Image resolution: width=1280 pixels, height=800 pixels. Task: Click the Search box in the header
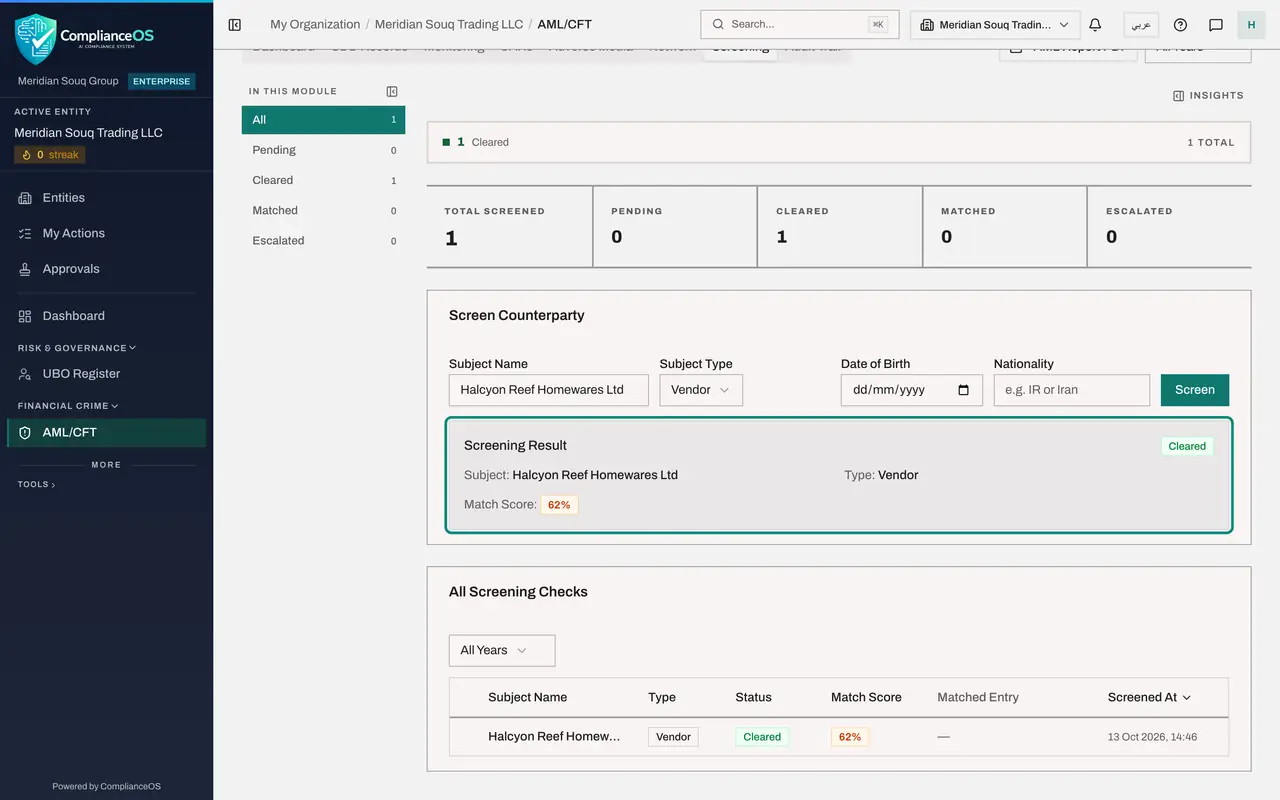pos(800,24)
